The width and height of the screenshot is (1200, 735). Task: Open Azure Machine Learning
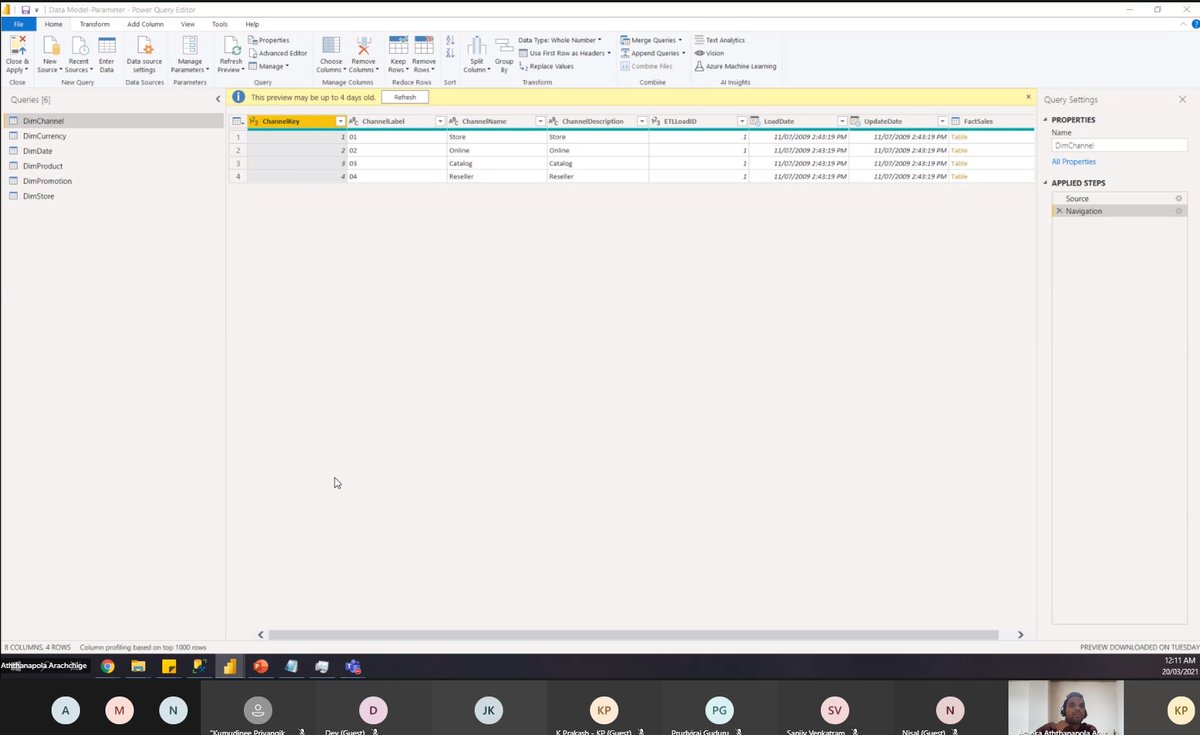coord(736,66)
